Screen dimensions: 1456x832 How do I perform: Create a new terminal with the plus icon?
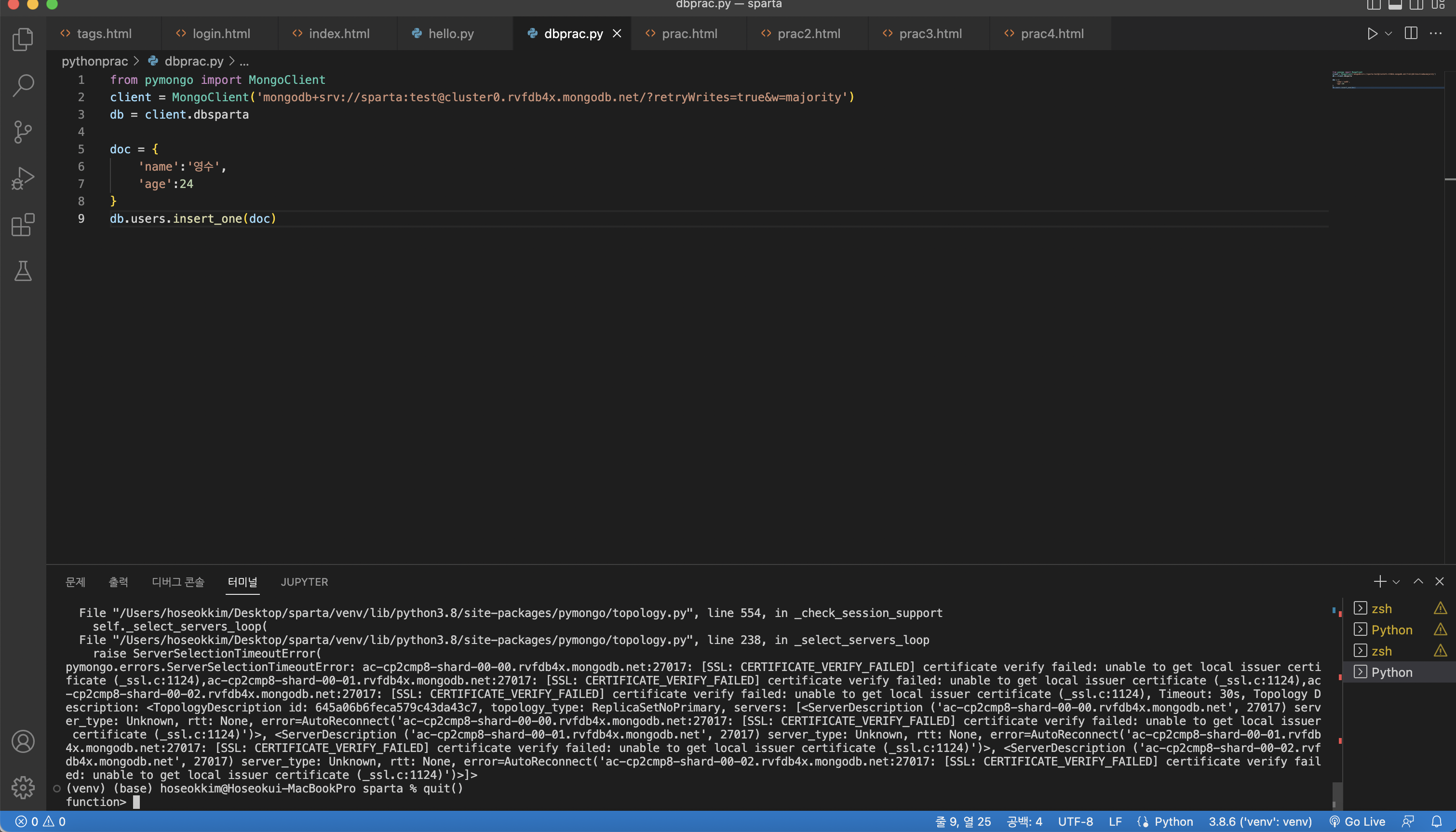point(1379,582)
